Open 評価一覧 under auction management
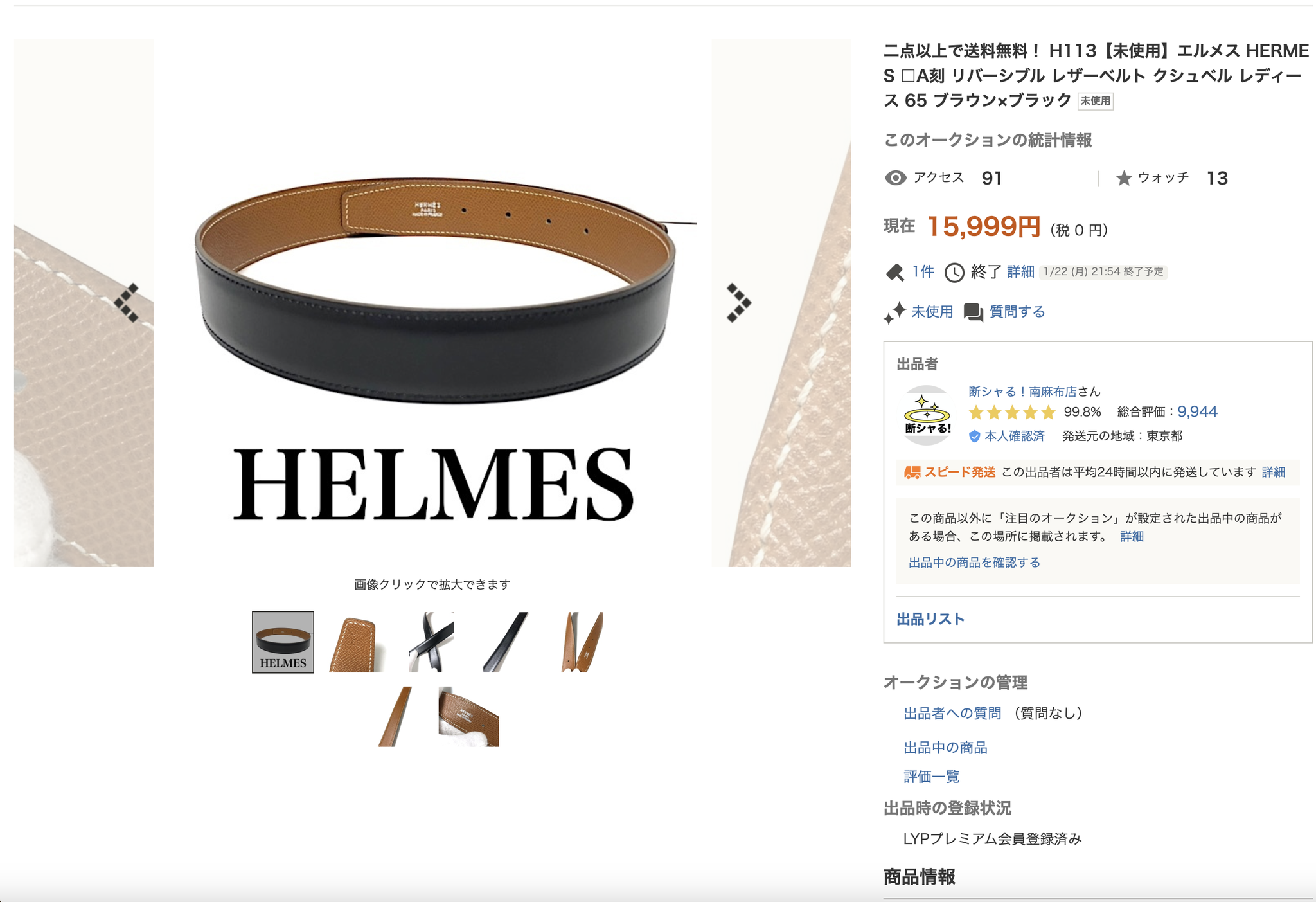The image size is (1316, 902). coord(931,777)
